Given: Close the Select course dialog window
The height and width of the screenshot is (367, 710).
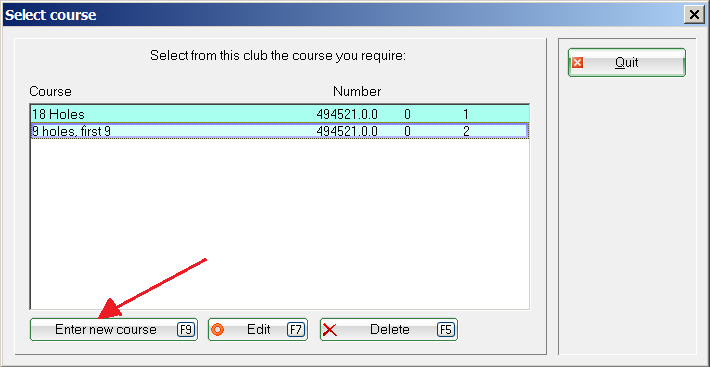Looking at the screenshot, I should pyautogui.click(x=694, y=15).
